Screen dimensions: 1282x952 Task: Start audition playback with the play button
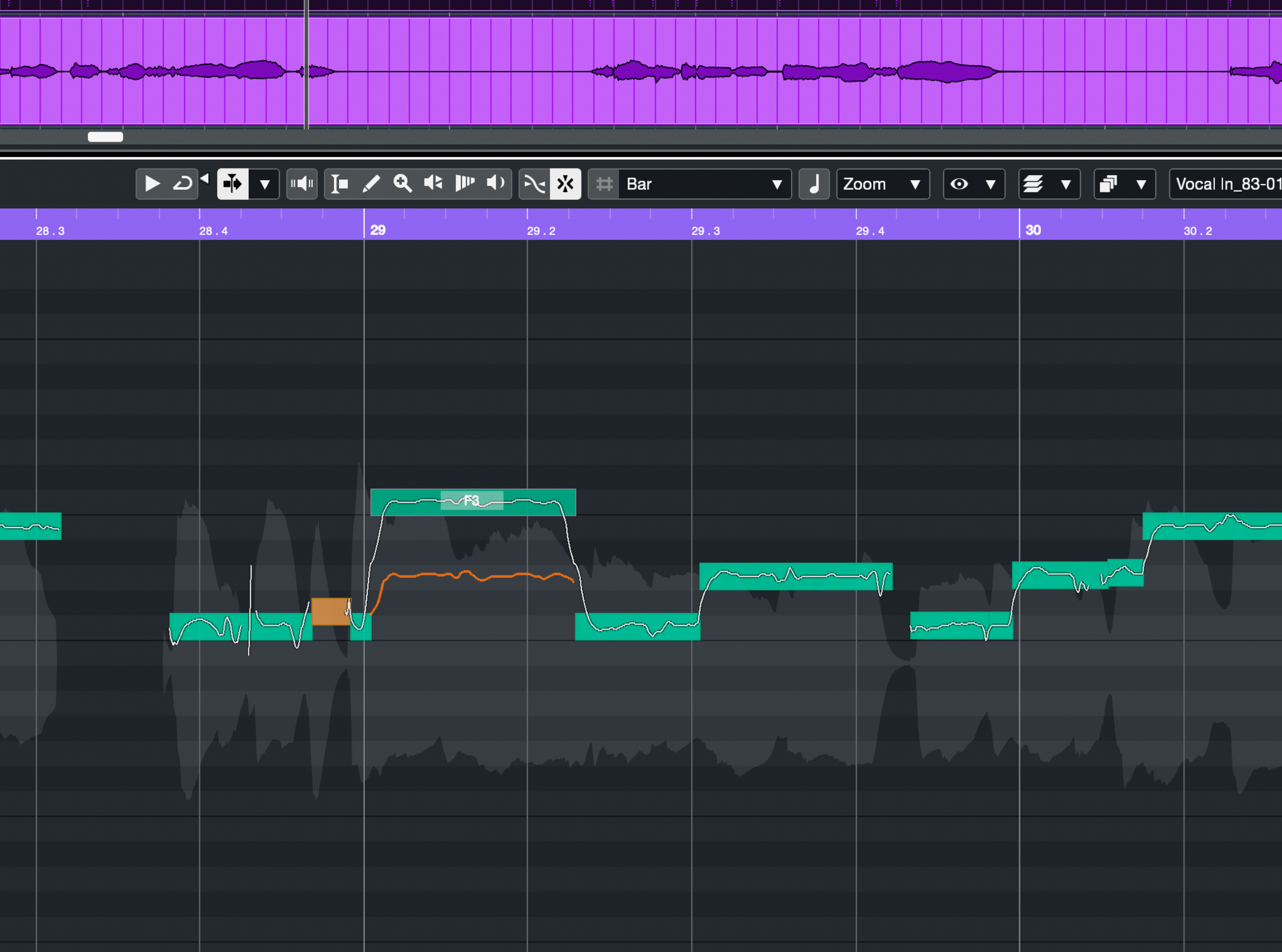[152, 184]
